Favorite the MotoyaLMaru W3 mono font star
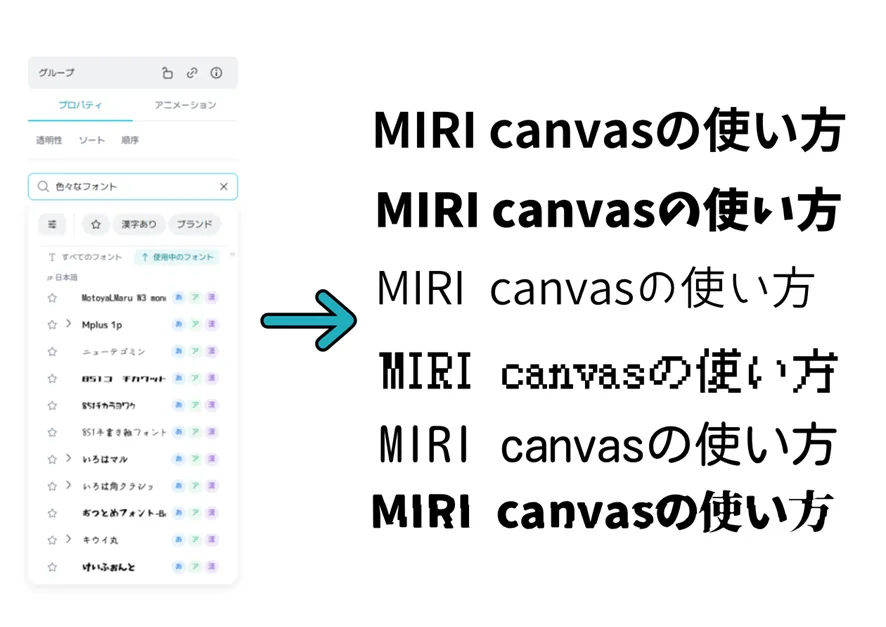The width and height of the screenshot is (886, 627). click(x=52, y=298)
